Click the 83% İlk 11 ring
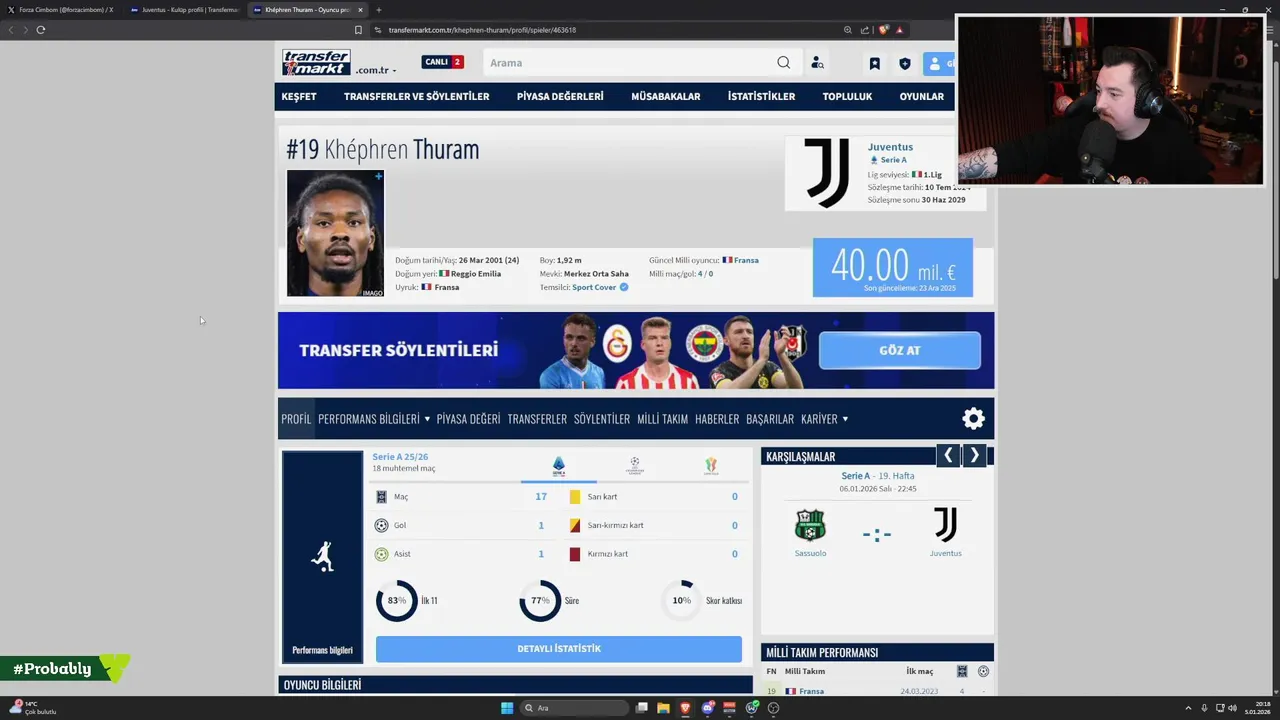The width and height of the screenshot is (1280, 720). pos(396,601)
